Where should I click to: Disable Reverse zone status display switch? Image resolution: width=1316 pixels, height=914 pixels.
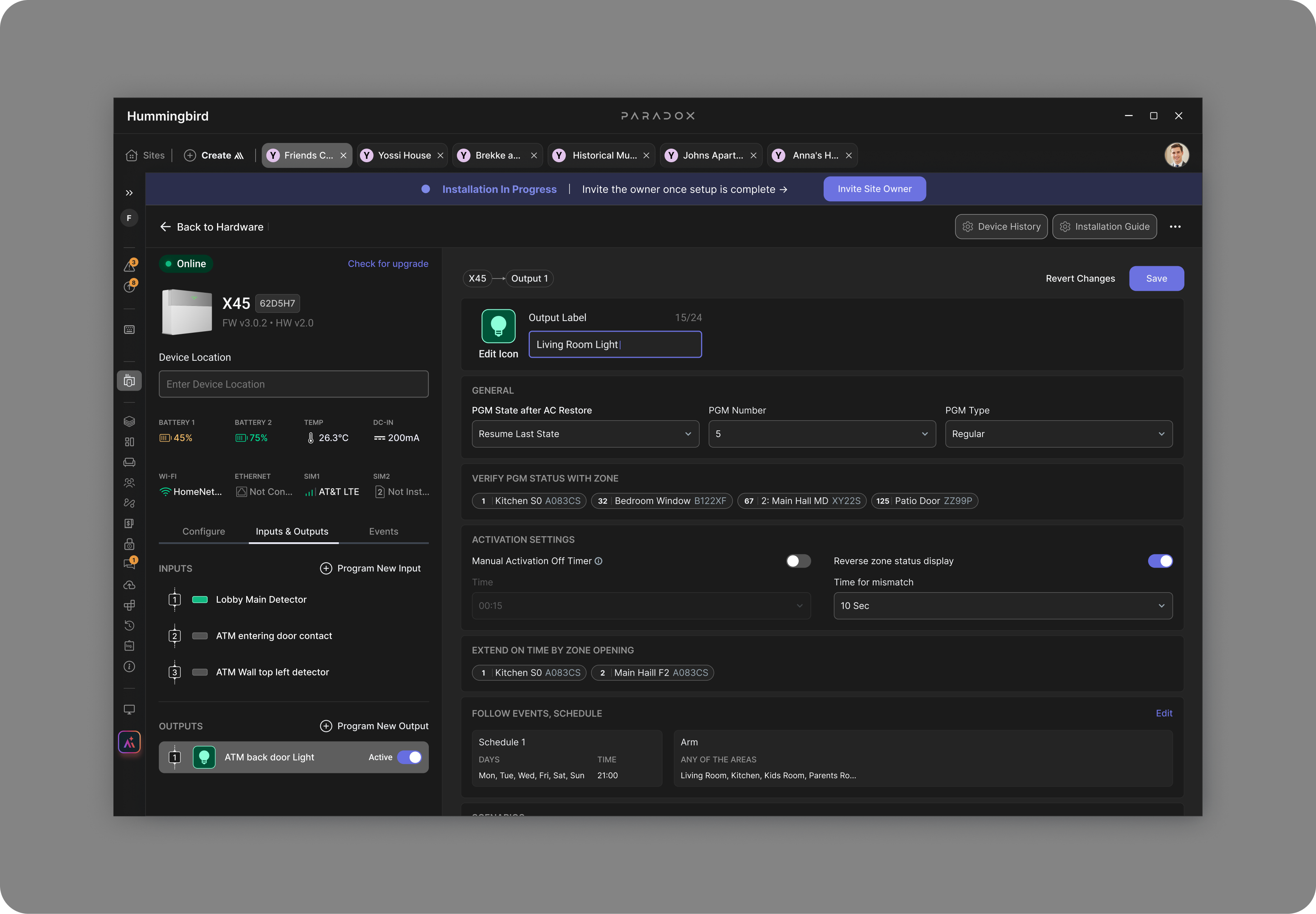point(1160,561)
